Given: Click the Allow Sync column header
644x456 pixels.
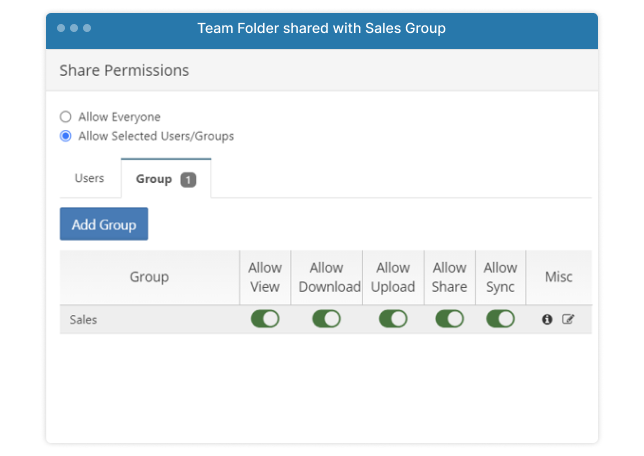Looking at the screenshot, I should 500,277.
